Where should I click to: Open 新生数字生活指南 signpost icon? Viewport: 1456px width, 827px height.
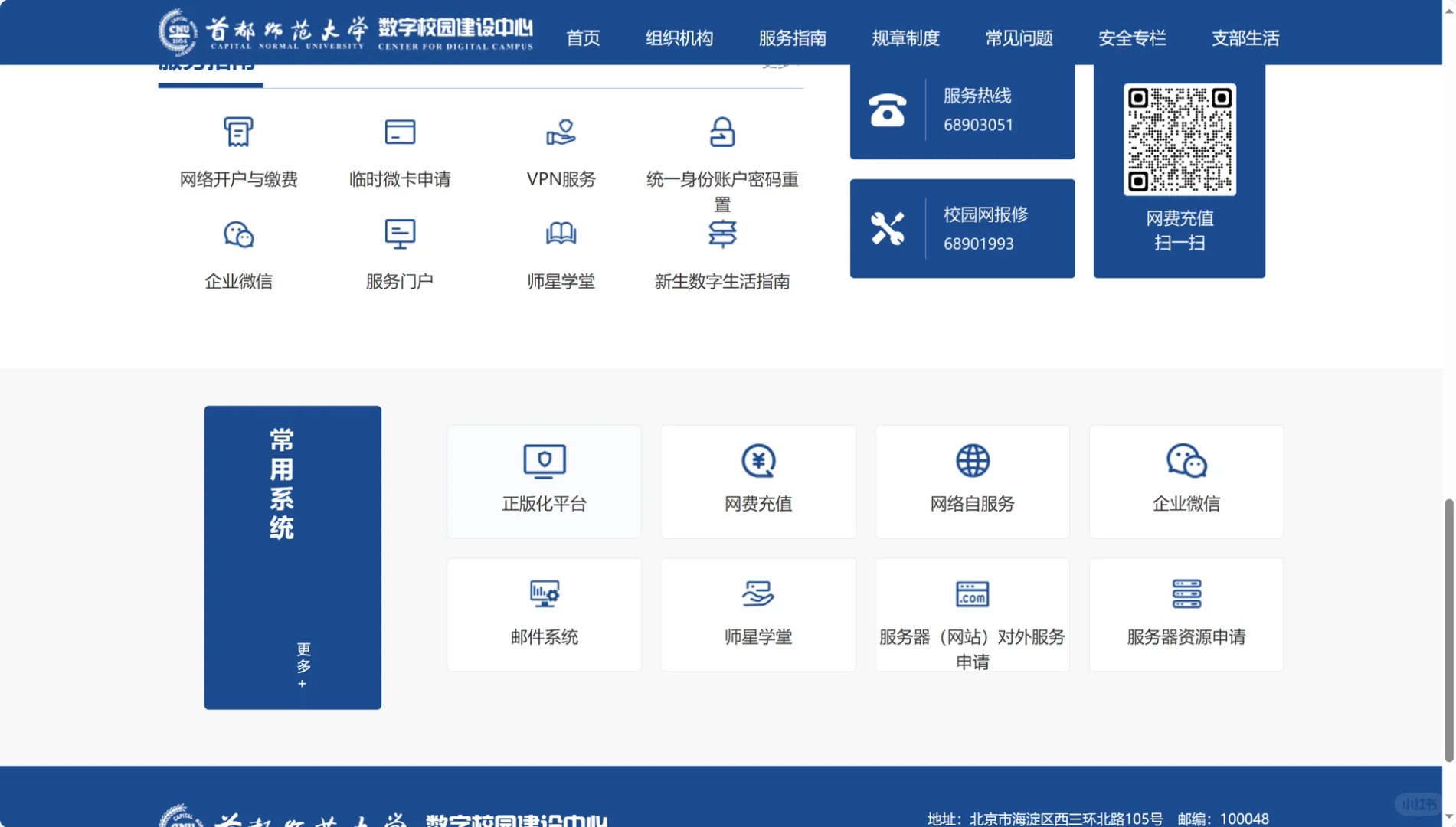[723, 234]
